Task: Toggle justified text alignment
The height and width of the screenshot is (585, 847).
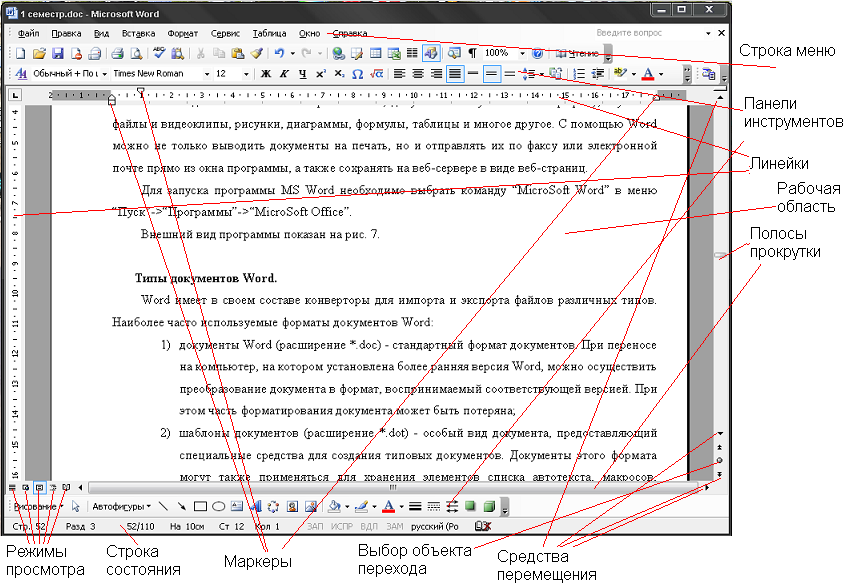Action: pyautogui.click(x=455, y=74)
